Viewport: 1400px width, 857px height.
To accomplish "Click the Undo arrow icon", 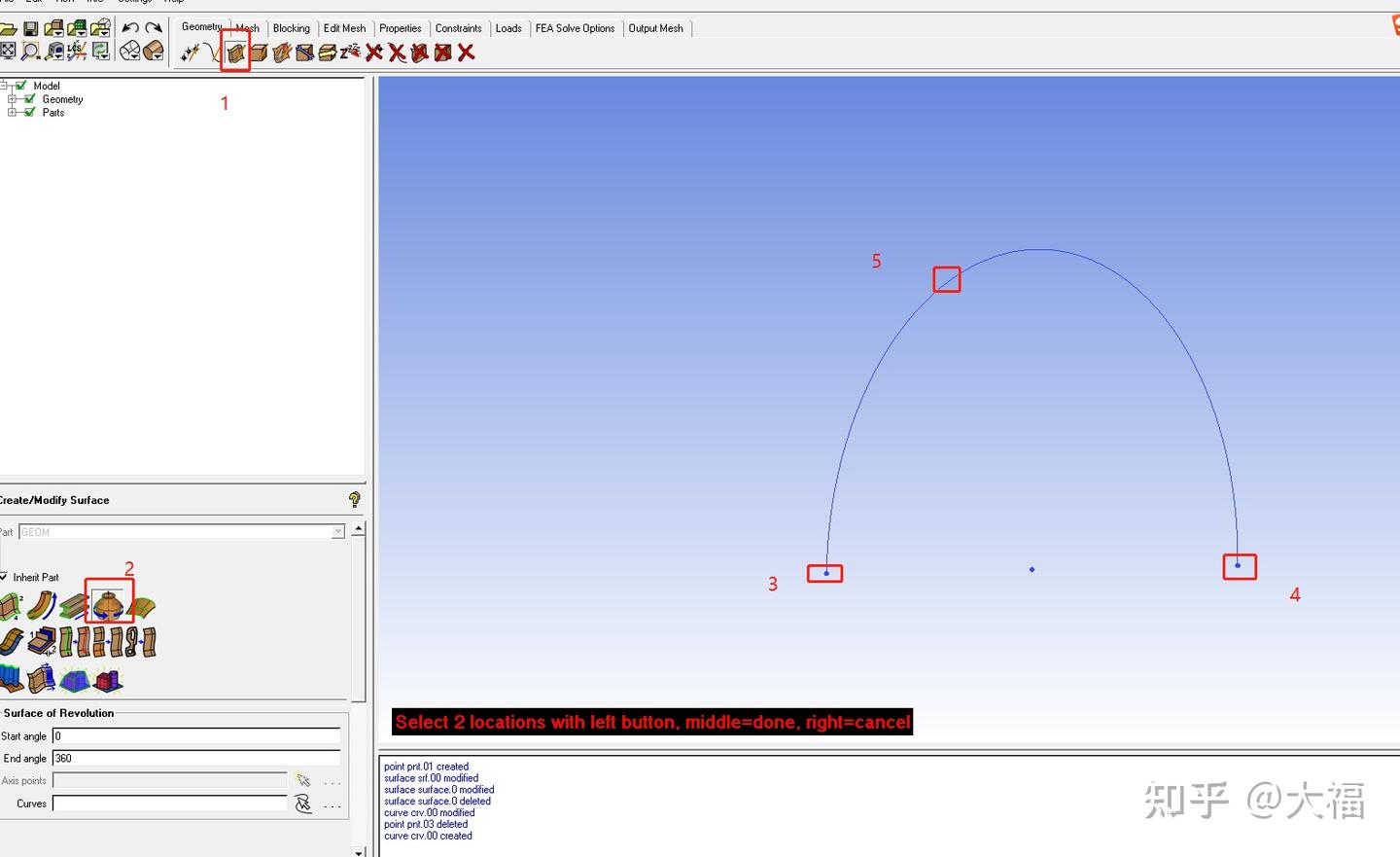I will pyautogui.click(x=130, y=28).
